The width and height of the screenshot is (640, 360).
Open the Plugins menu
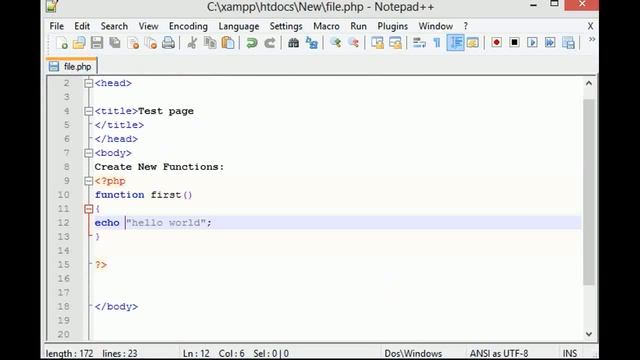pyautogui.click(x=392, y=26)
